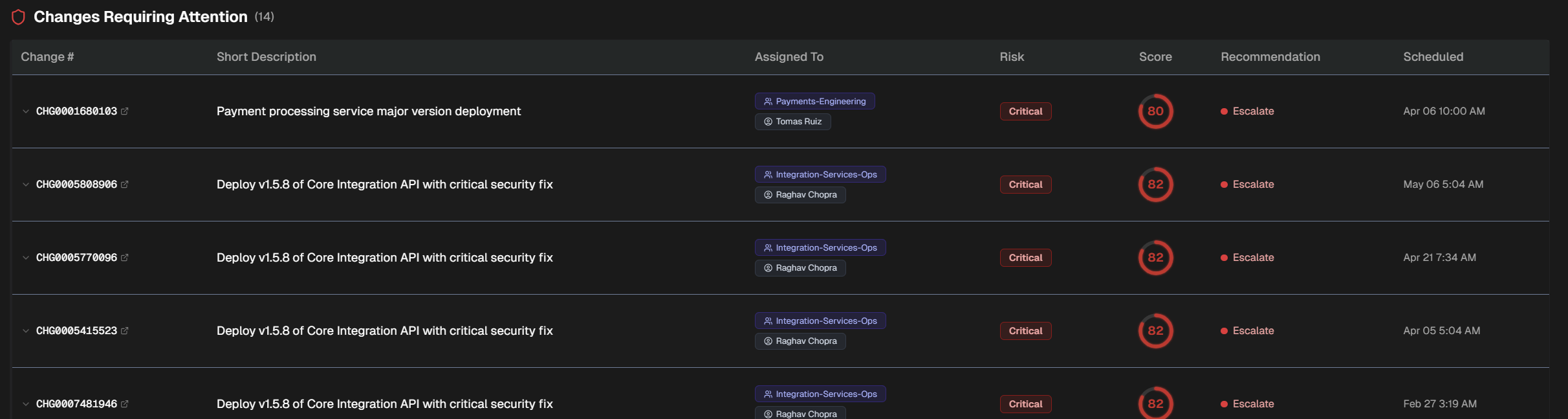Screen dimensions: 1568x419
Task: Expand the CHG0005415523 row chevron
Action: 26,331
